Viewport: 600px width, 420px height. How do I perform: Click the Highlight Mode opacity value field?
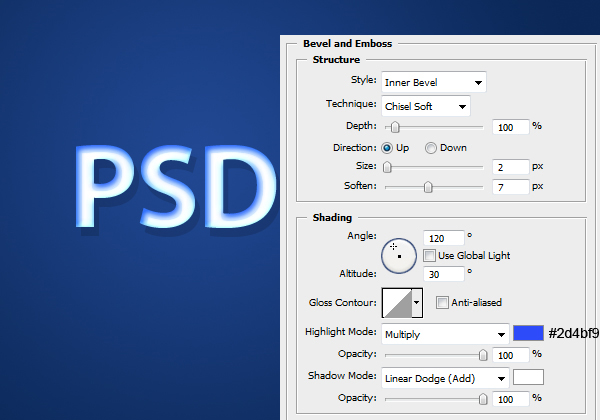click(x=510, y=355)
